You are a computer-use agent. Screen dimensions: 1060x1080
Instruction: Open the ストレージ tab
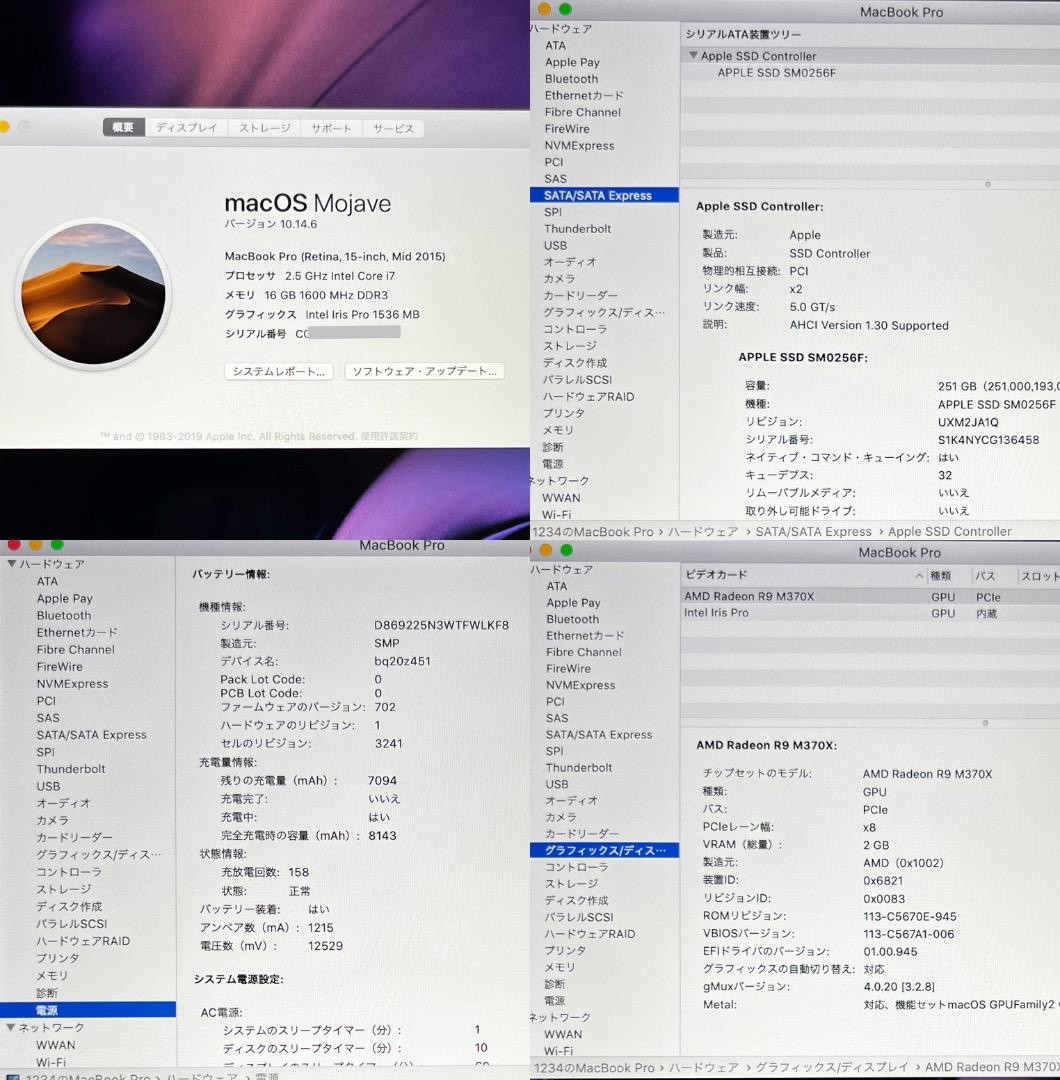point(264,127)
